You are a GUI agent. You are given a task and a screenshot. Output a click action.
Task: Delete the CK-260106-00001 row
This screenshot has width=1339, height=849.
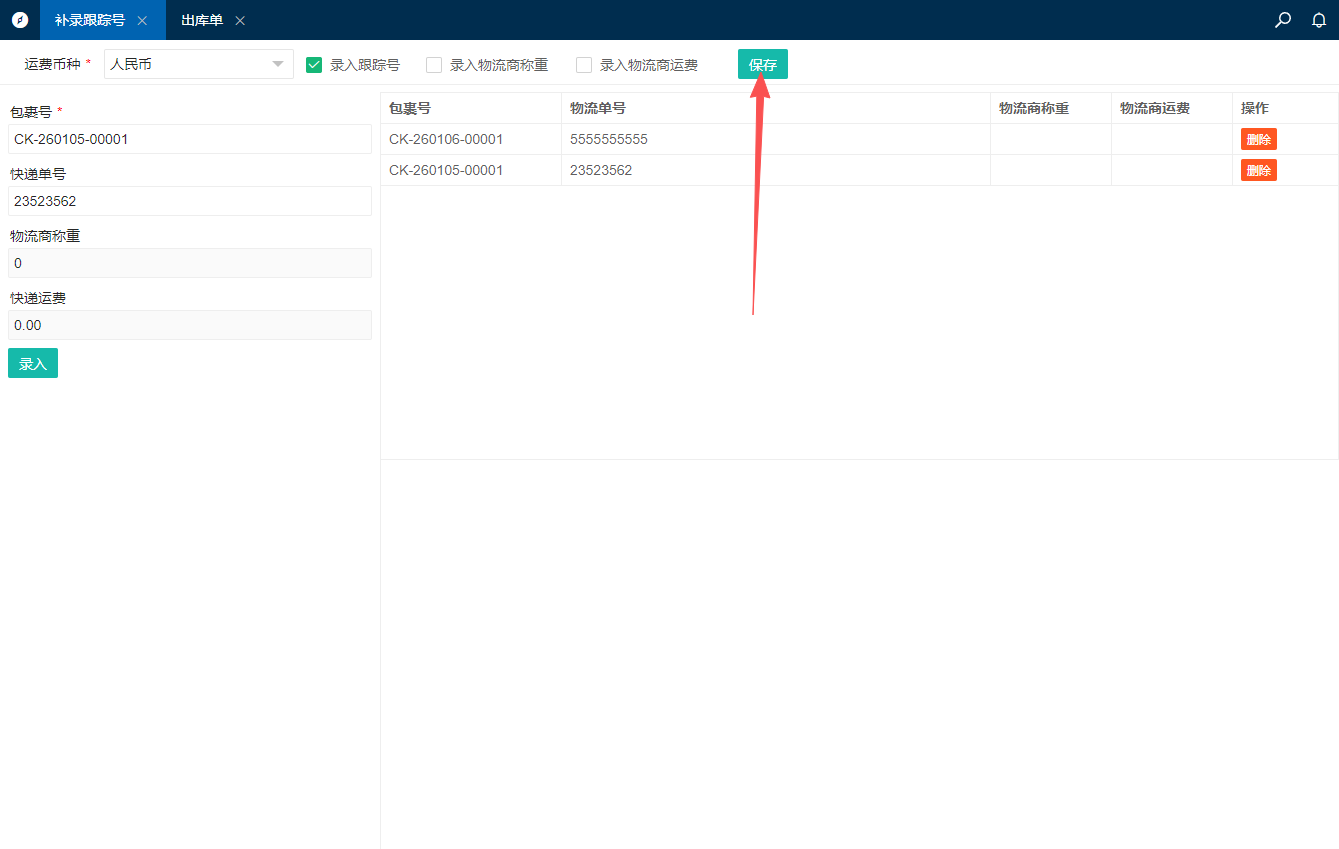[1258, 139]
